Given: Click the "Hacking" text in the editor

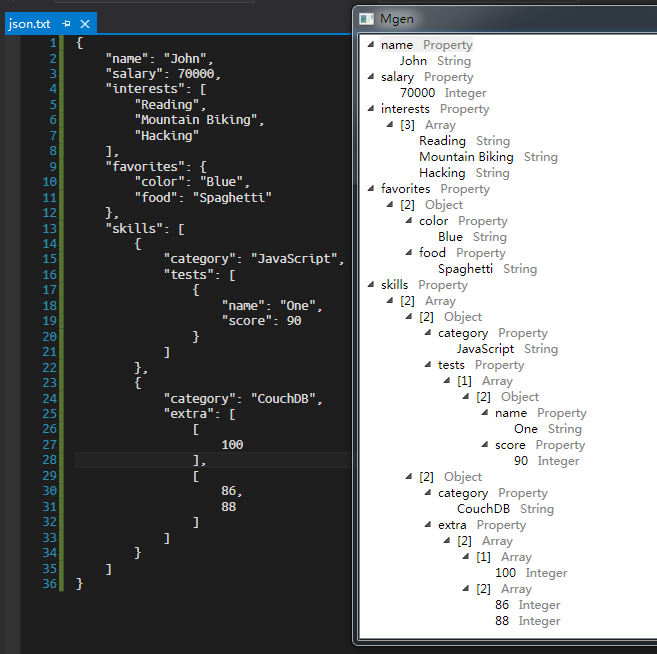Looking at the screenshot, I should tap(168, 135).
